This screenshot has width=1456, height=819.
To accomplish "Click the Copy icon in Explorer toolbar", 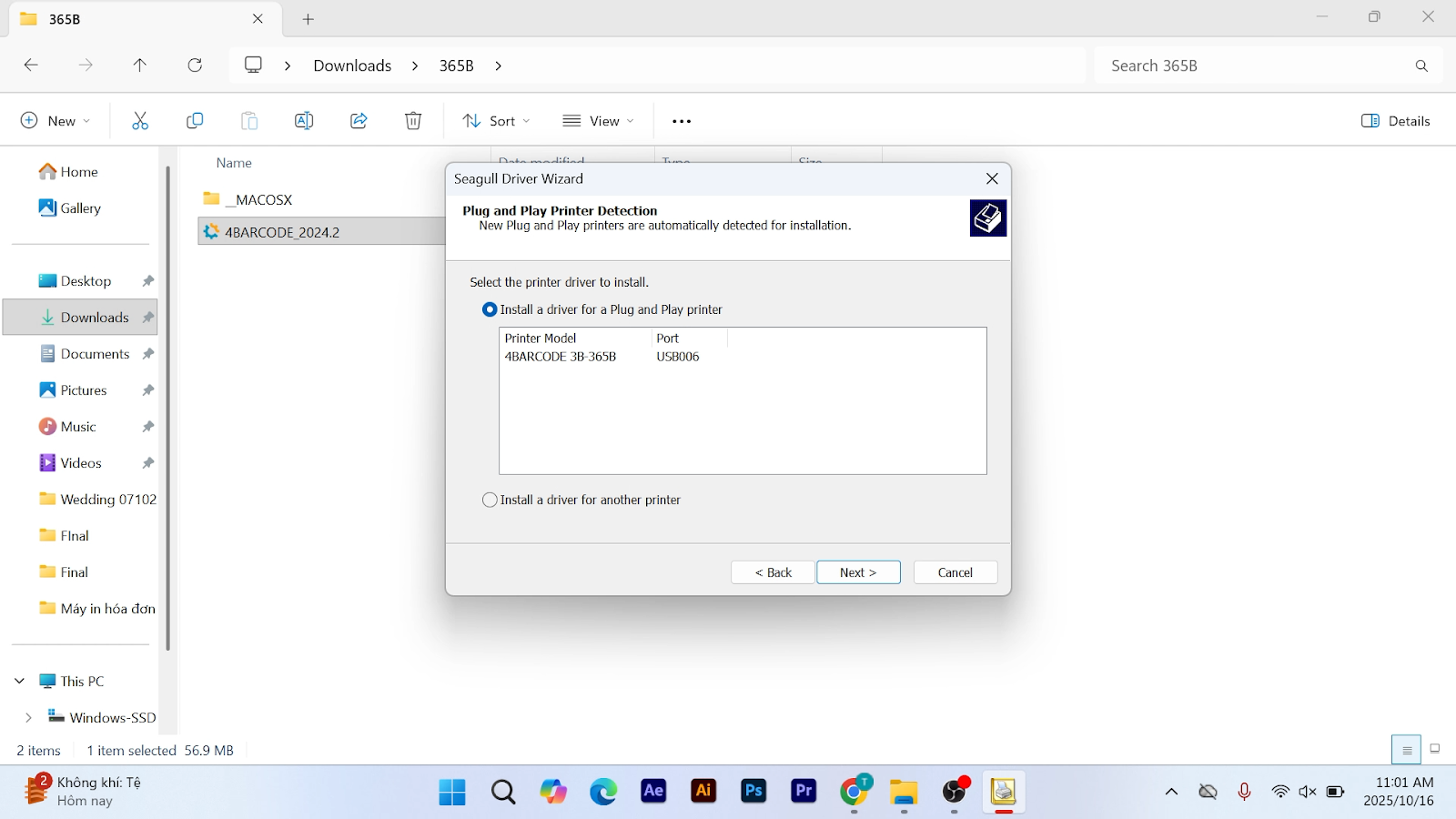I will point(195,121).
